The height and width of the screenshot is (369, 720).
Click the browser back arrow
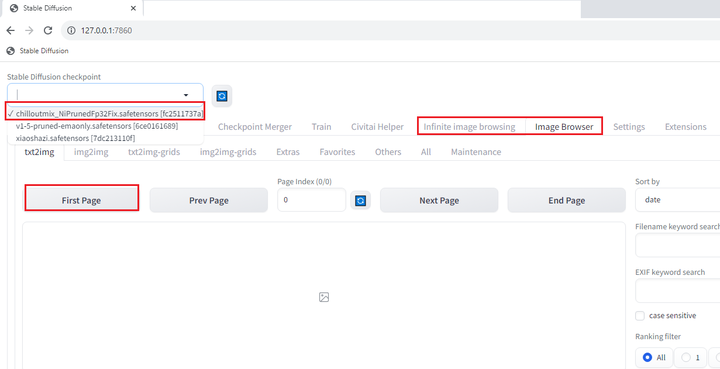(x=11, y=30)
